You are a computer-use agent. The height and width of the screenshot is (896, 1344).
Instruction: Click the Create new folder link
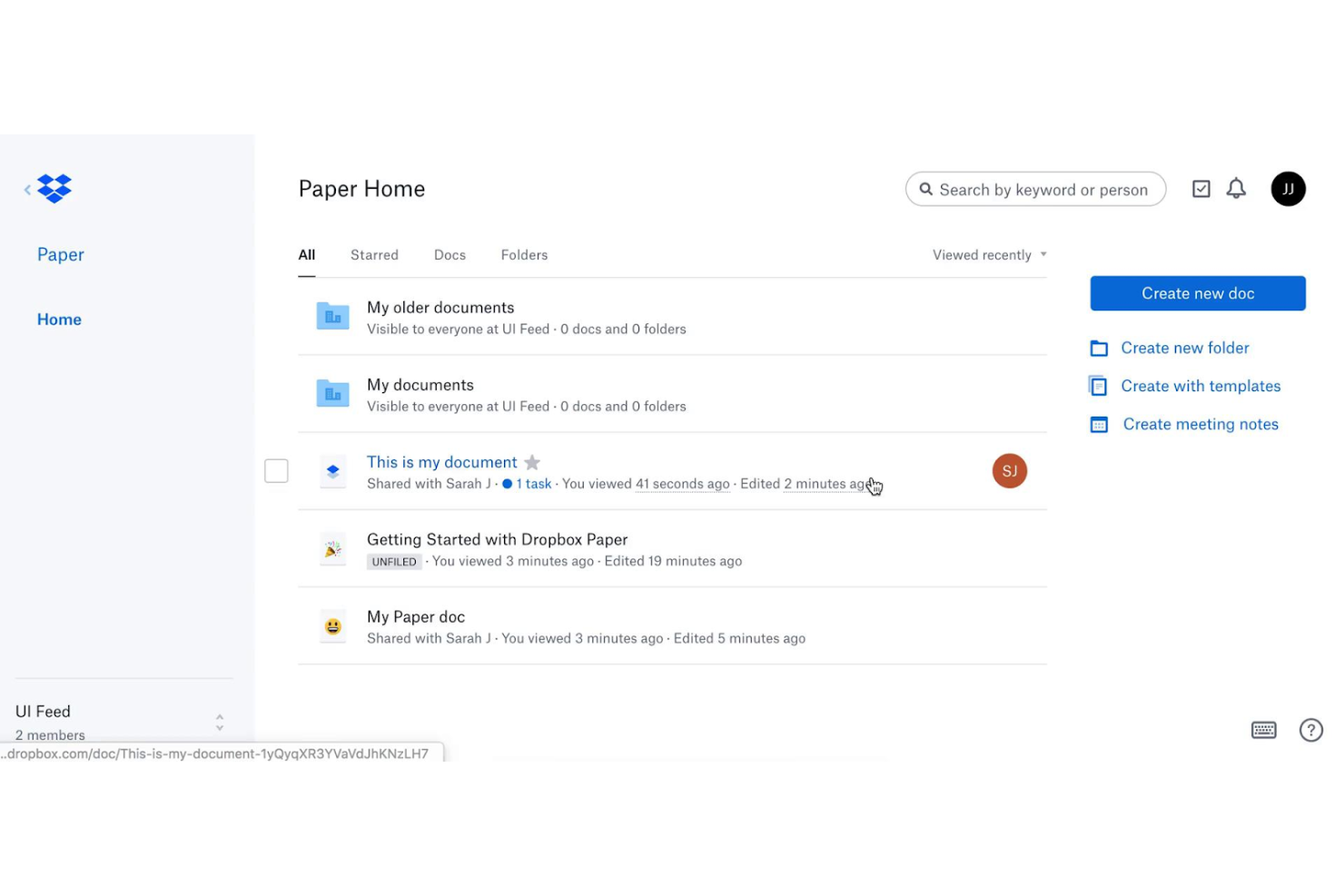[x=1184, y=348]
